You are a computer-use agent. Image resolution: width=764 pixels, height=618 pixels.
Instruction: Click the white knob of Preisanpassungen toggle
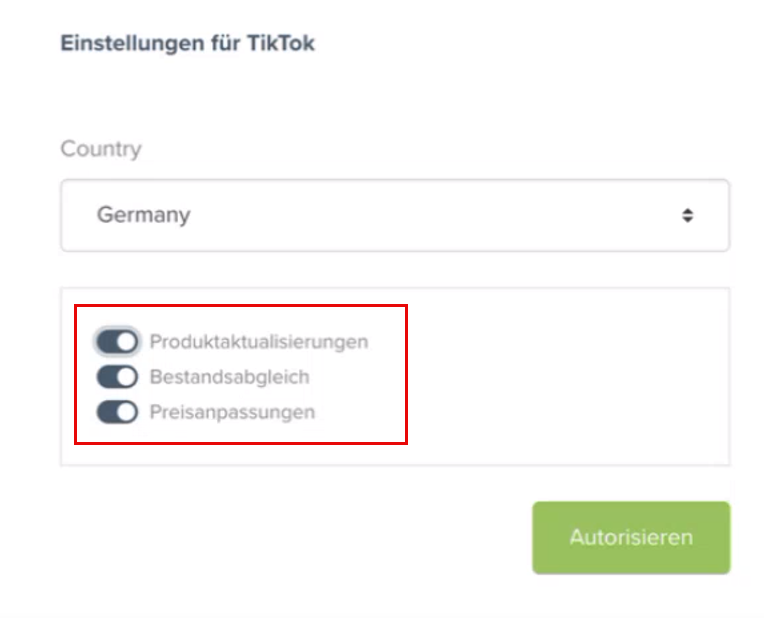coord(126,412)
